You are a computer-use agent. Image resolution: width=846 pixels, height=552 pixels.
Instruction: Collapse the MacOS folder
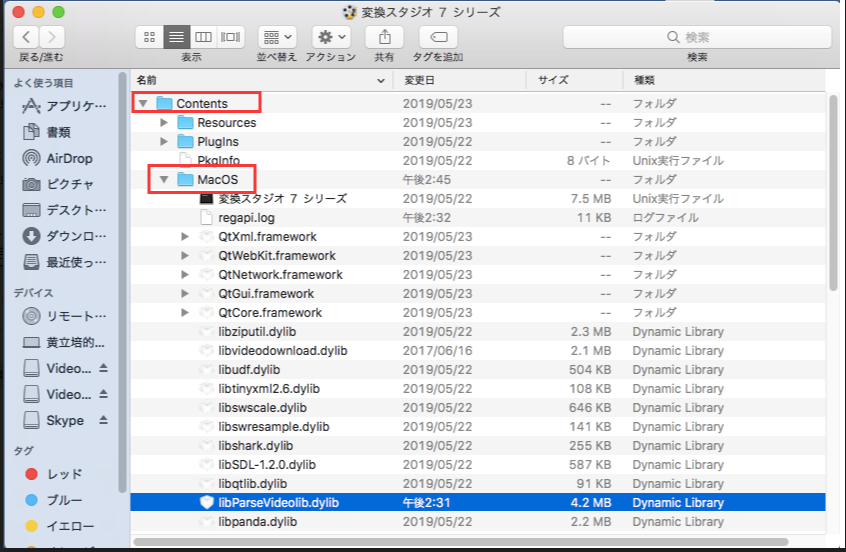[x=164, y=179]
